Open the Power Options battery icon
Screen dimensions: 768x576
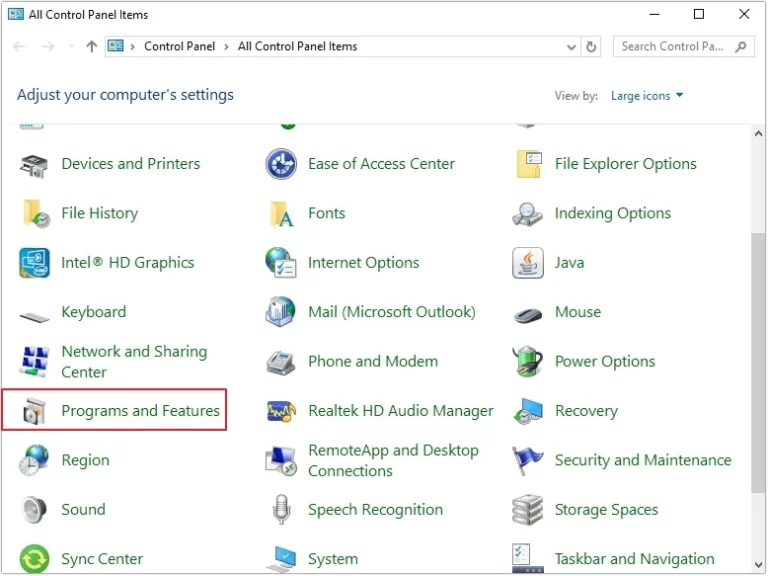527,361
